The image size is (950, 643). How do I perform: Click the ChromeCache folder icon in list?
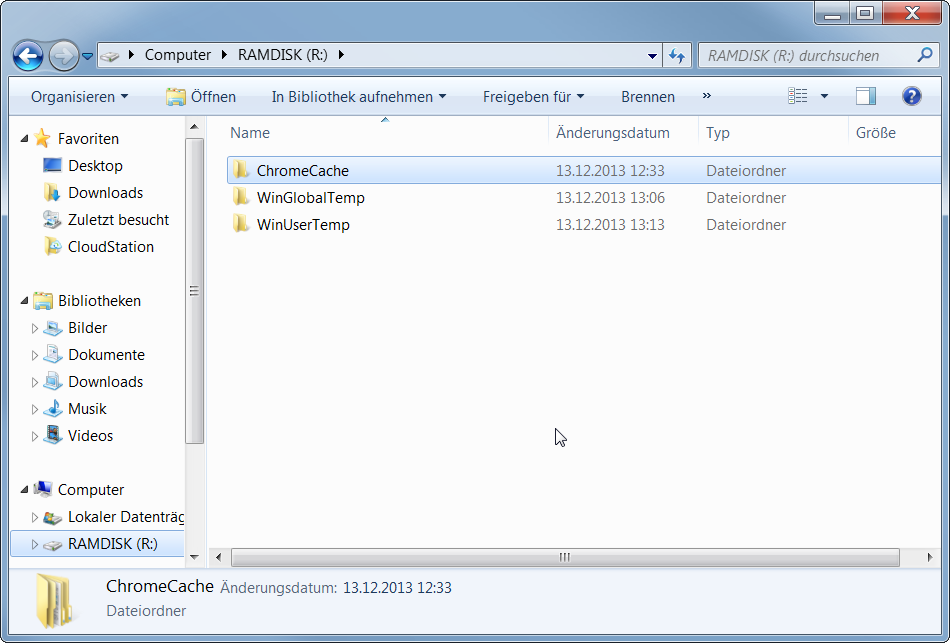click(x=240, y=171)
